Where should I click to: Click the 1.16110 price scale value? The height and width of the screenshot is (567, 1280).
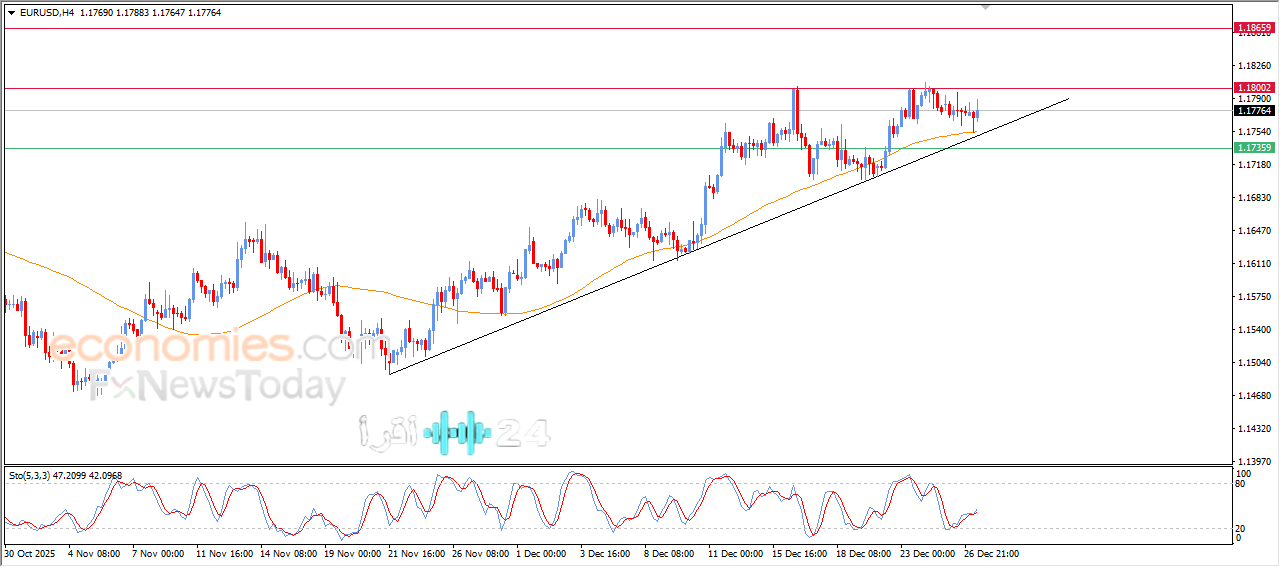pos(1253,264)
